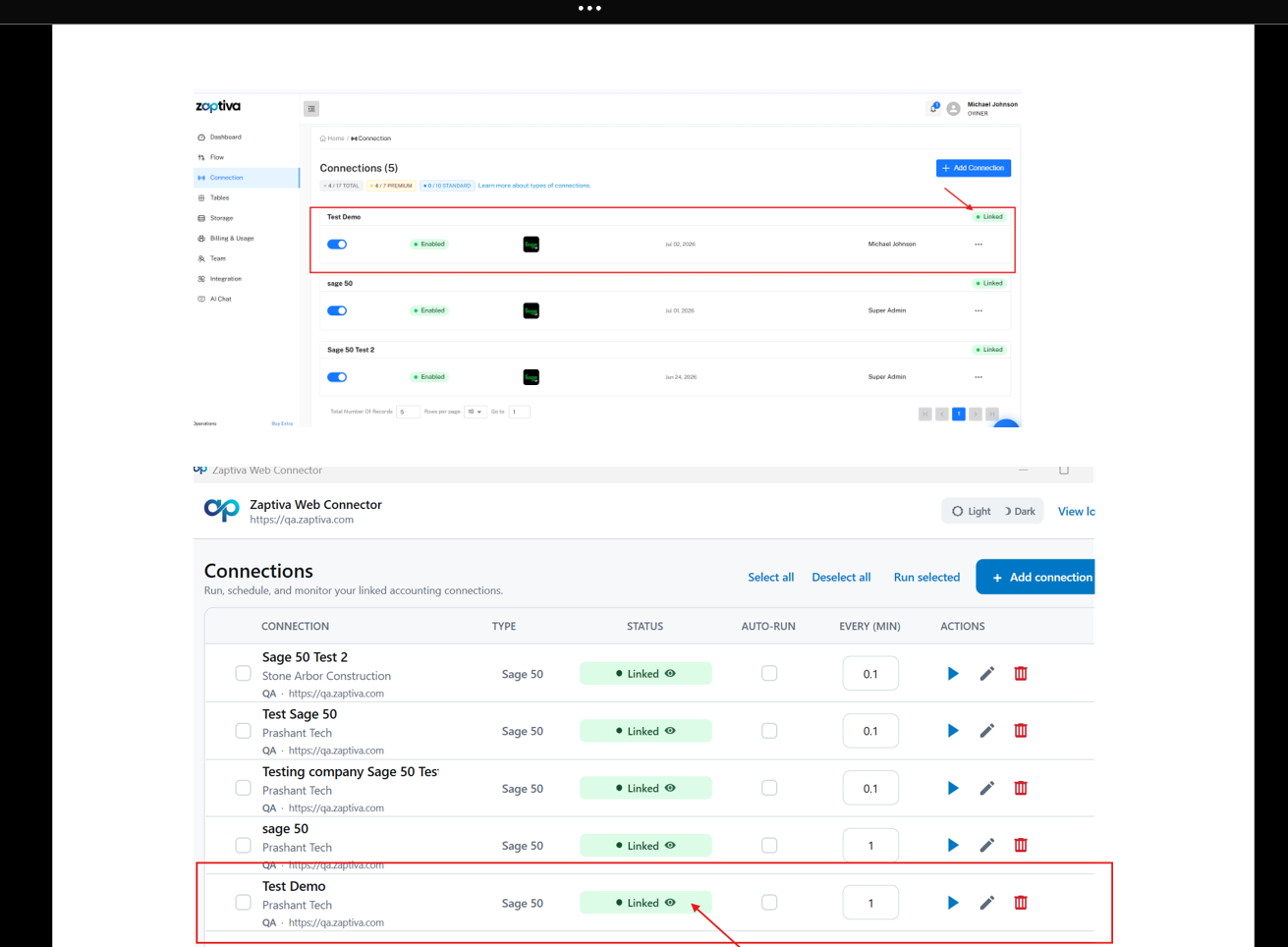
Task: Select the Testing company Sage 50 row checkbox
Action: [243, 788]
